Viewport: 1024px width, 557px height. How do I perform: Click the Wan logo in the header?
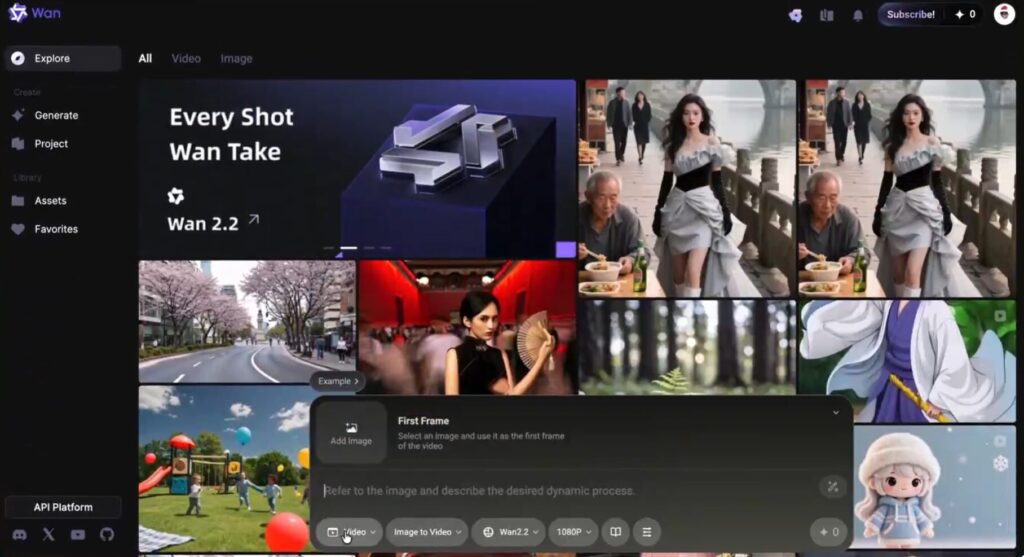35,13
